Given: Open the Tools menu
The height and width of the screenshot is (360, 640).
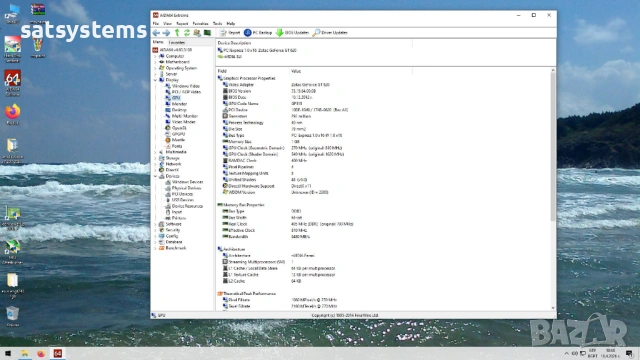Looking at the screenshot, I should pos(218,24).
